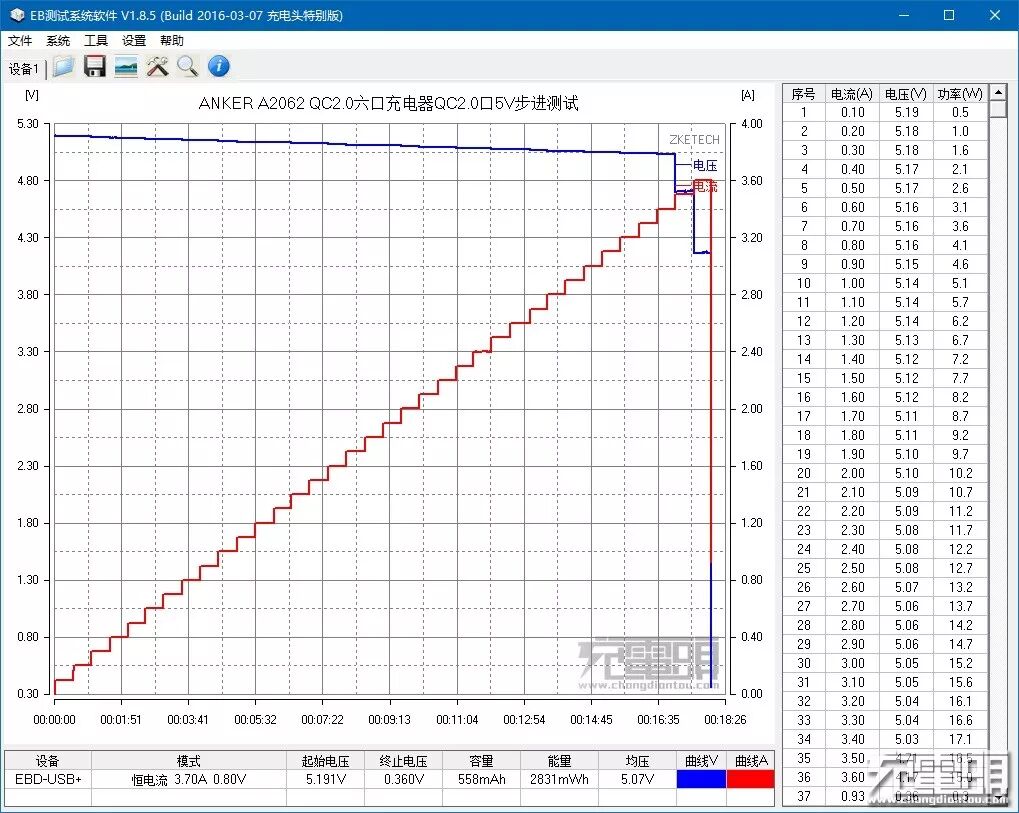The image size is (1019, 813).
Task: Open file with the folder toolbar icon
Action: click(64, 66)
